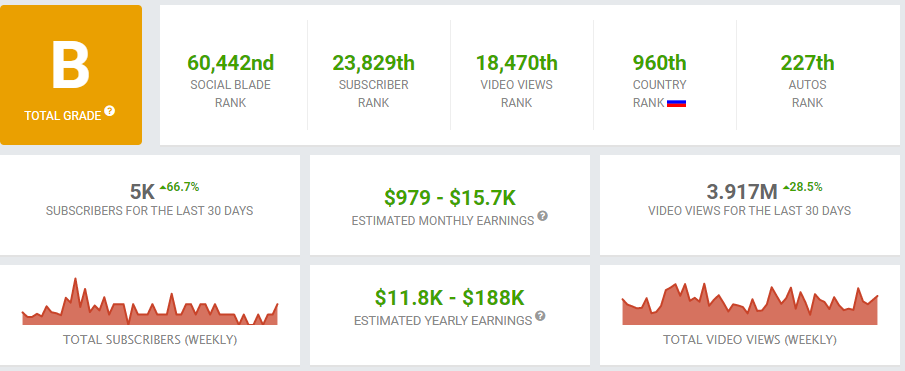Open the Total Video Views weekly chart
Image resolution: width=905 pixels, height=371 pixels.
750,304
